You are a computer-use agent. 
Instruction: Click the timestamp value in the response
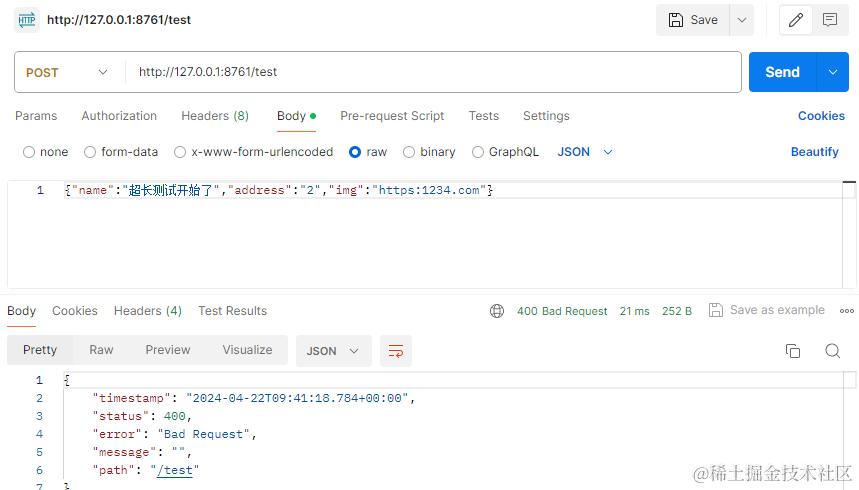coord(297,398)
